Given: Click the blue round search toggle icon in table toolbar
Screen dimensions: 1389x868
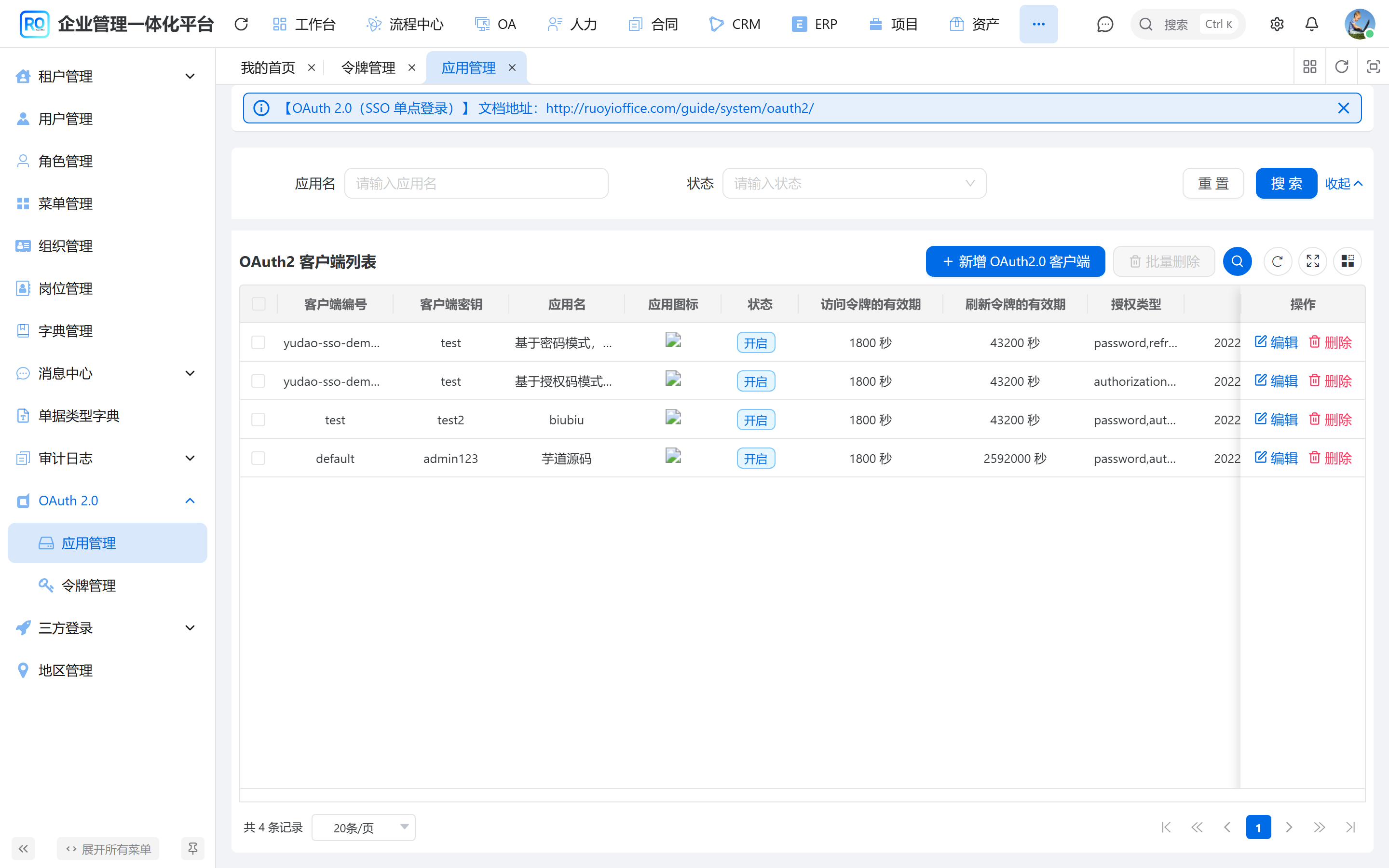Looking at the screenshot, I should [x=1237, y=261].
